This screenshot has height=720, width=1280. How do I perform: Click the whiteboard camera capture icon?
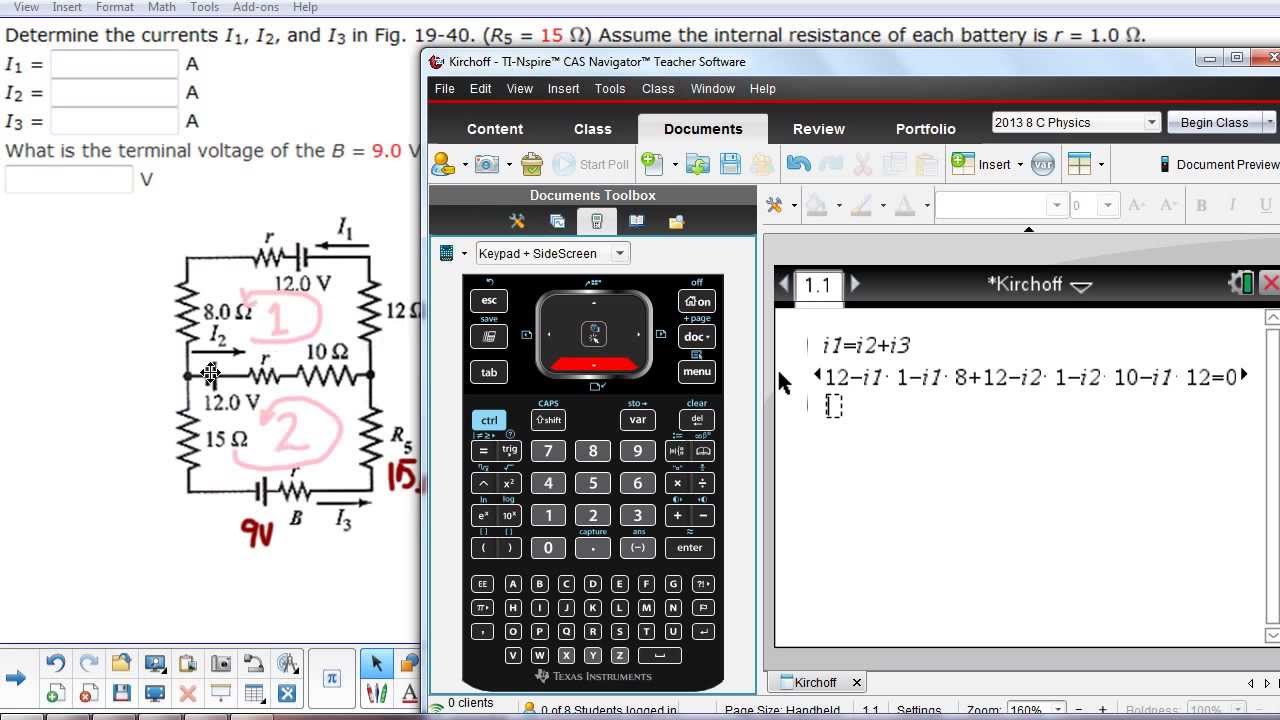(x=221, y=663)
